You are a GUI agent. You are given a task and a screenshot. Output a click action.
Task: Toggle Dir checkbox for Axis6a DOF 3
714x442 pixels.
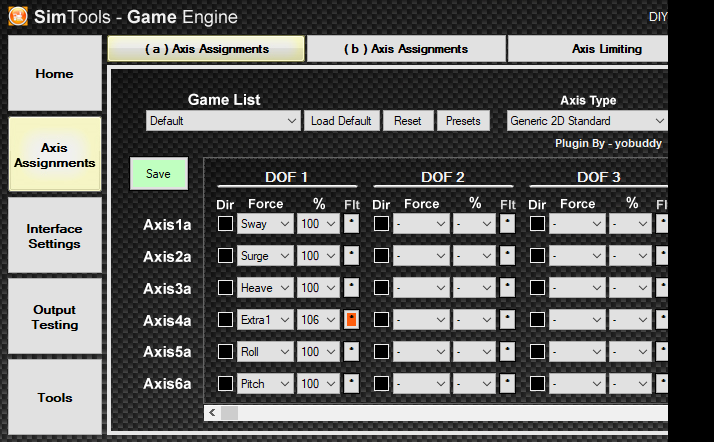point(537,383)
